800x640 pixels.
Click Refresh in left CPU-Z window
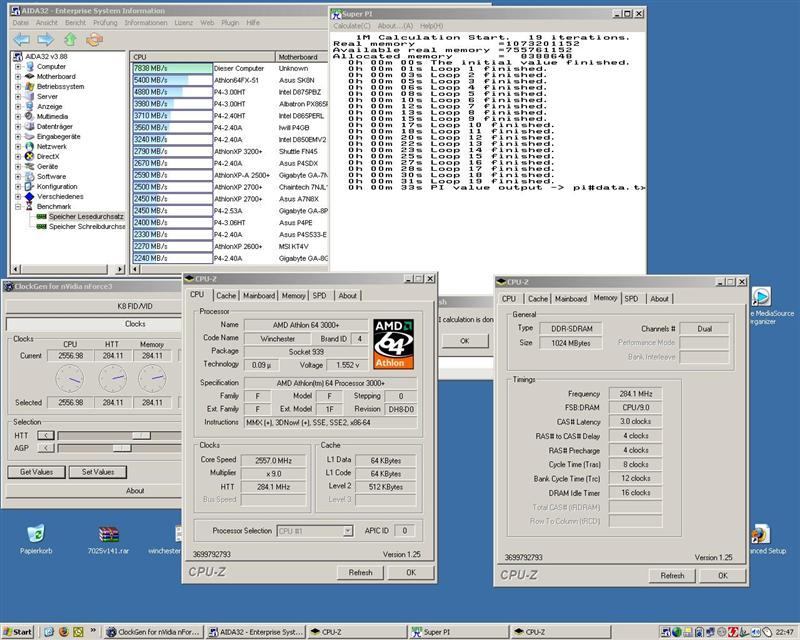click(x=360, y=573)
